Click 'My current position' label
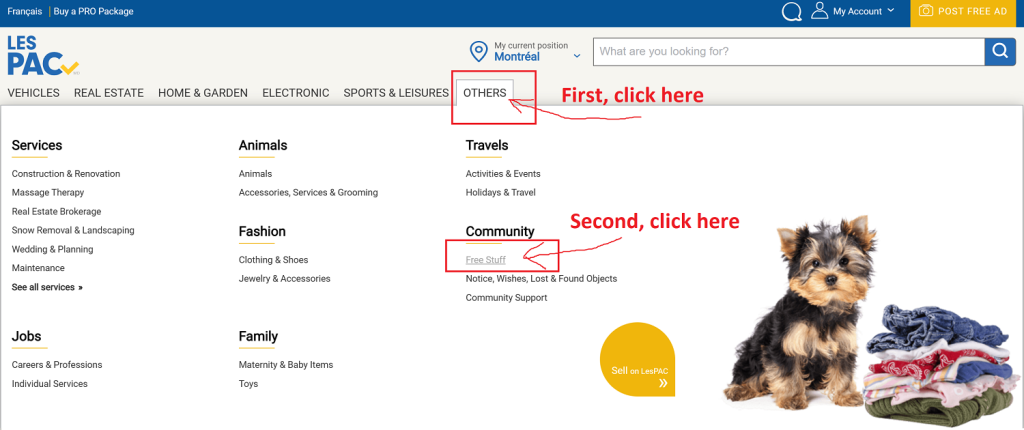Viewport: 1024px width, 430px height. point(531,46)
